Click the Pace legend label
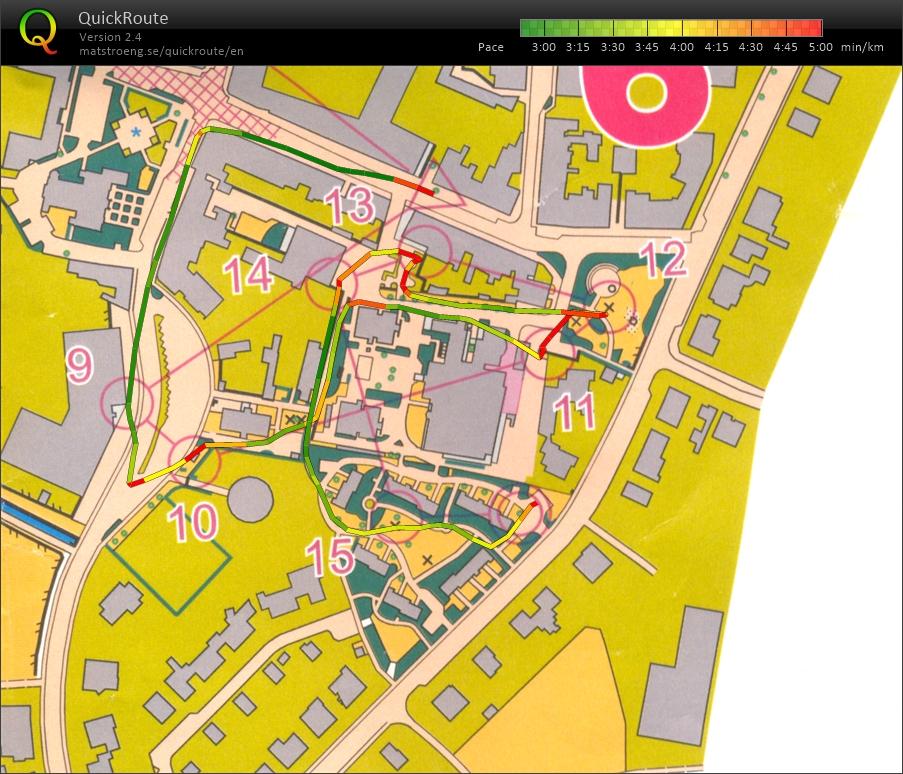 (491, 47)
